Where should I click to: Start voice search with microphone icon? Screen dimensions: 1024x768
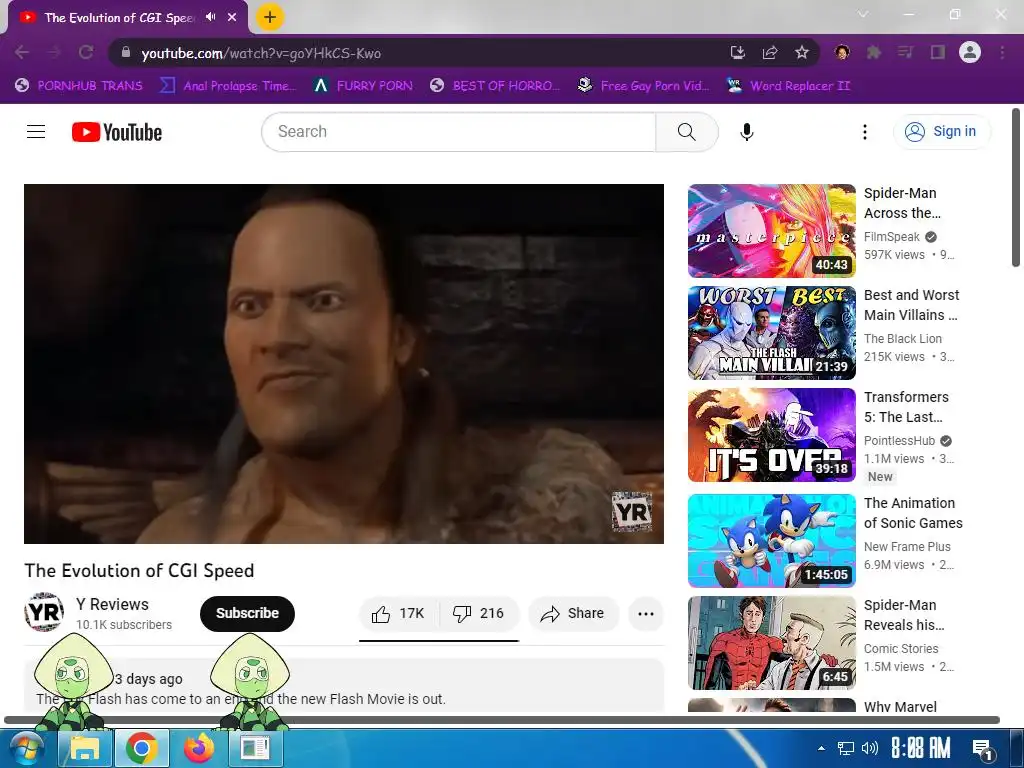(746, 132)
